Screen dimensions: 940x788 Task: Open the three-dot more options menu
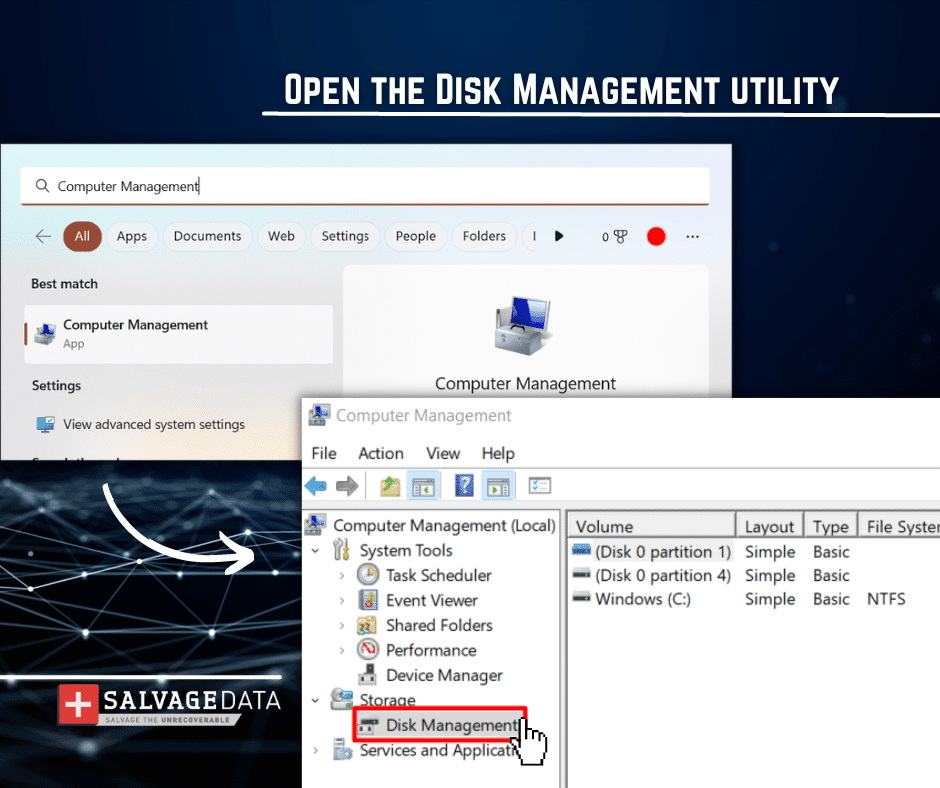tap(692, 236)
